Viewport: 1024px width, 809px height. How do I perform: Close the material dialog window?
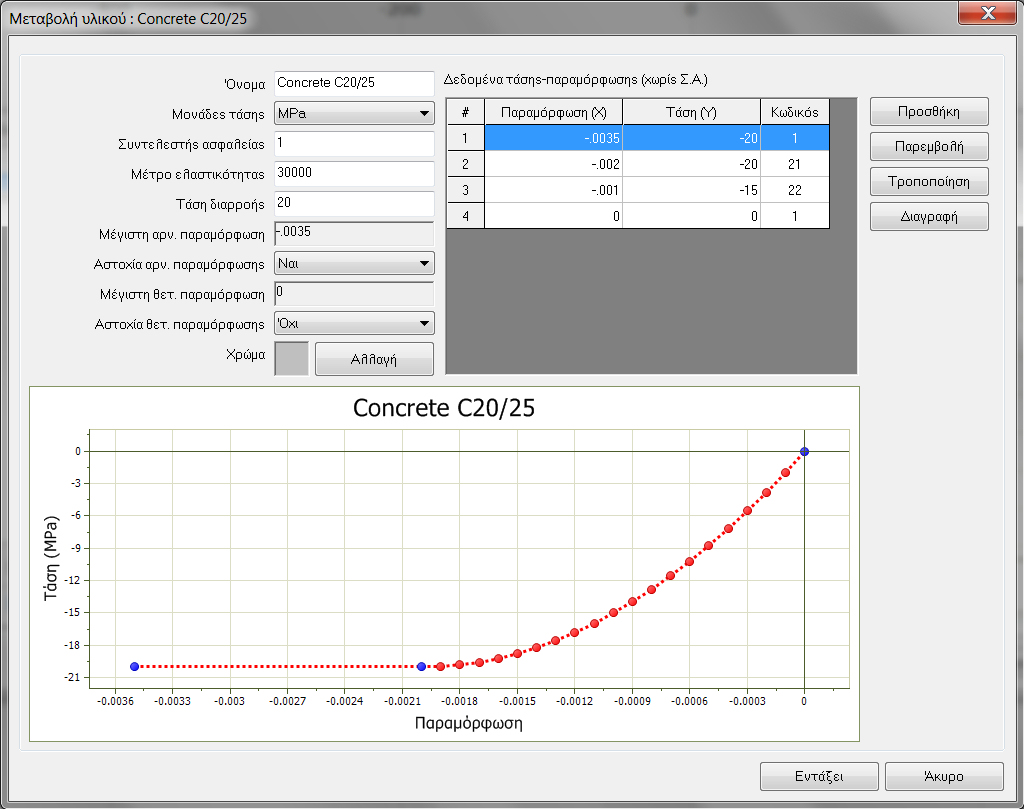tap(987, 14)
